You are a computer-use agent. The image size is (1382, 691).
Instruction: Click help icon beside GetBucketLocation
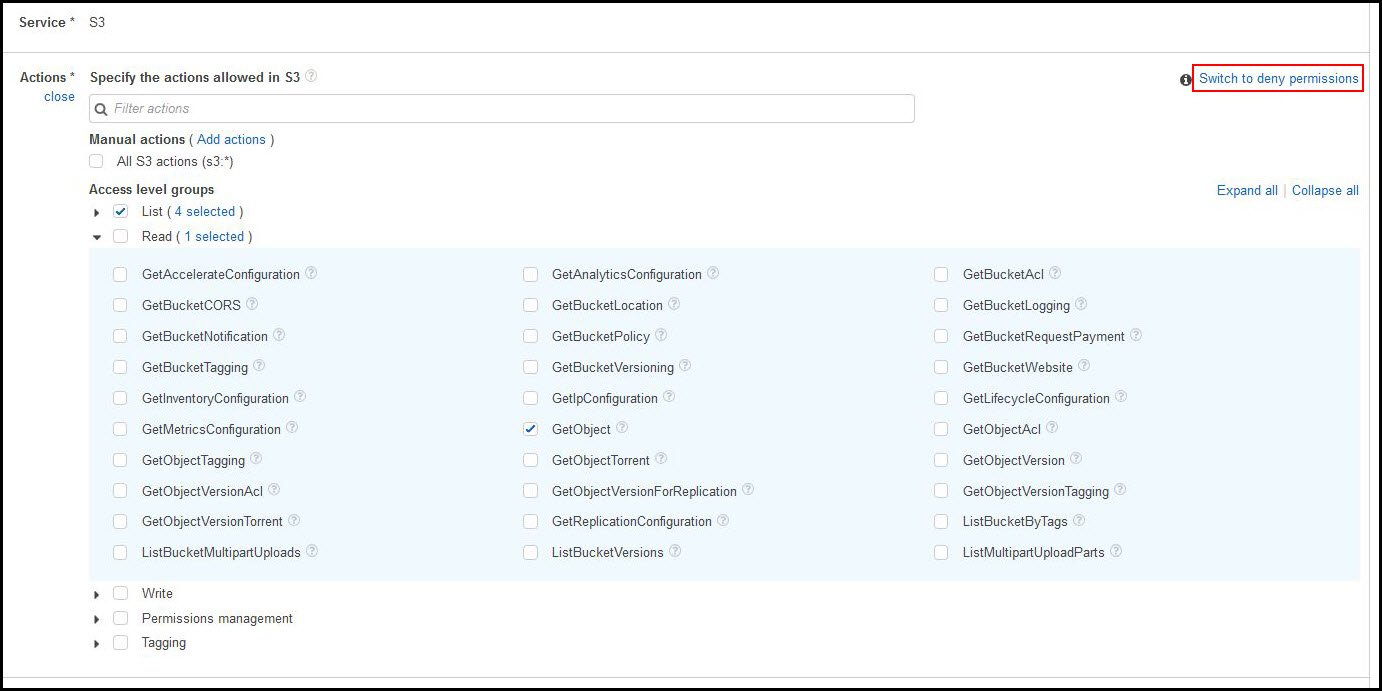click(674, 304)
